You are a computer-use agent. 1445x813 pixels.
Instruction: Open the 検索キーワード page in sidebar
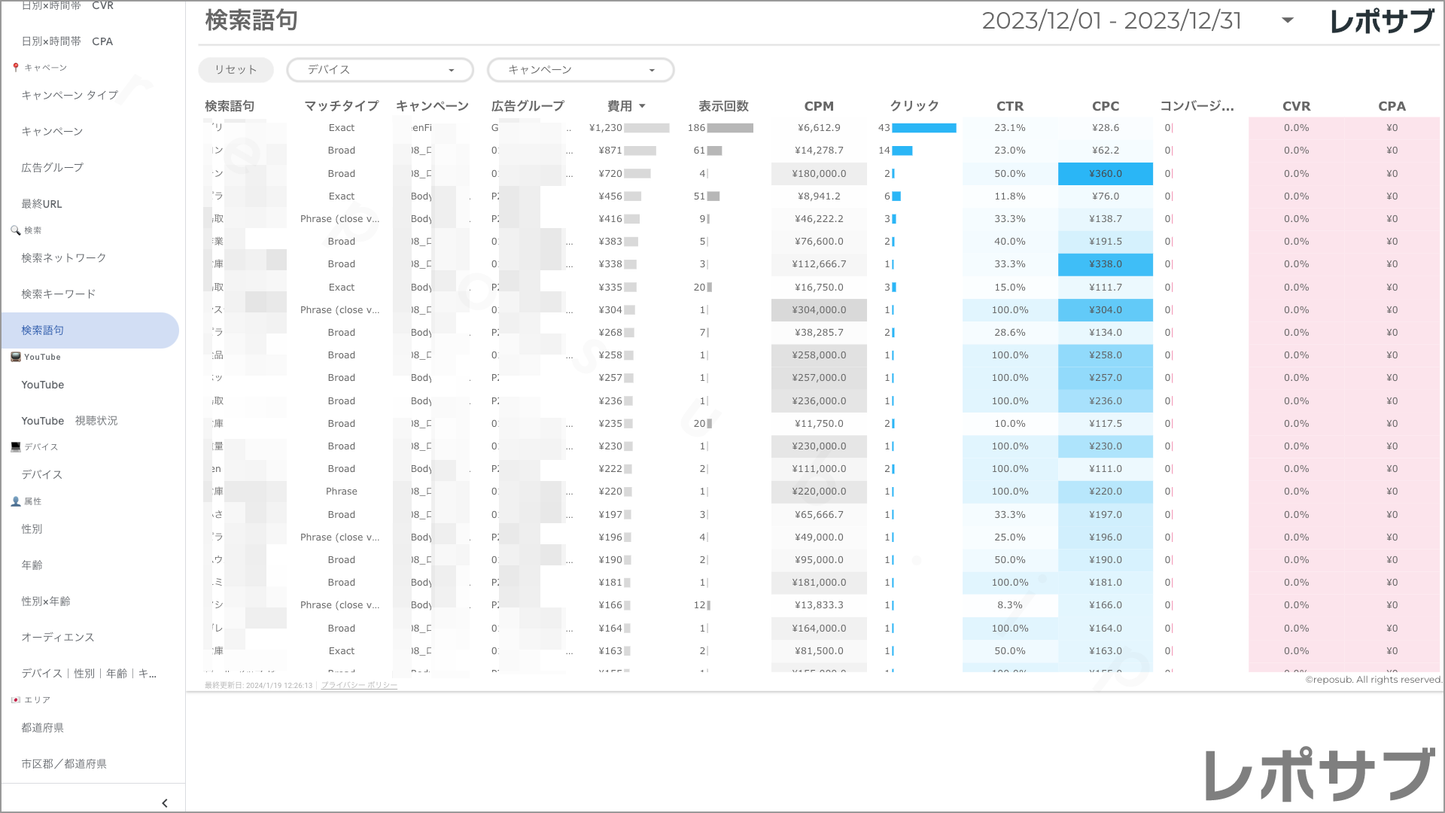[59, 294]
